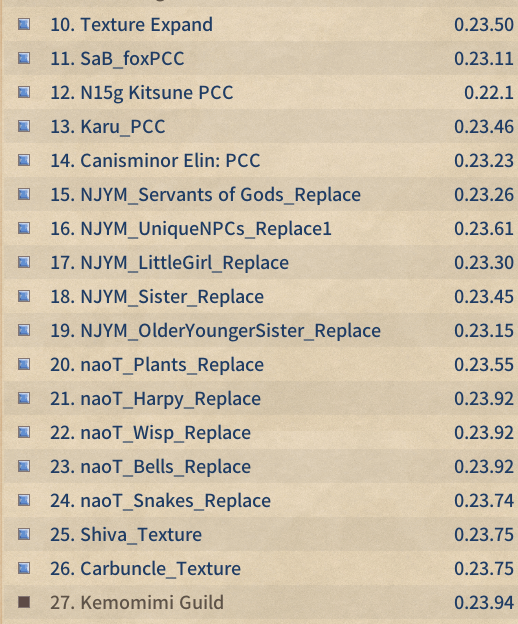Click version 0.23.45 of NJYM_Sister_Replace
The image size is (518, 624).
484,297
